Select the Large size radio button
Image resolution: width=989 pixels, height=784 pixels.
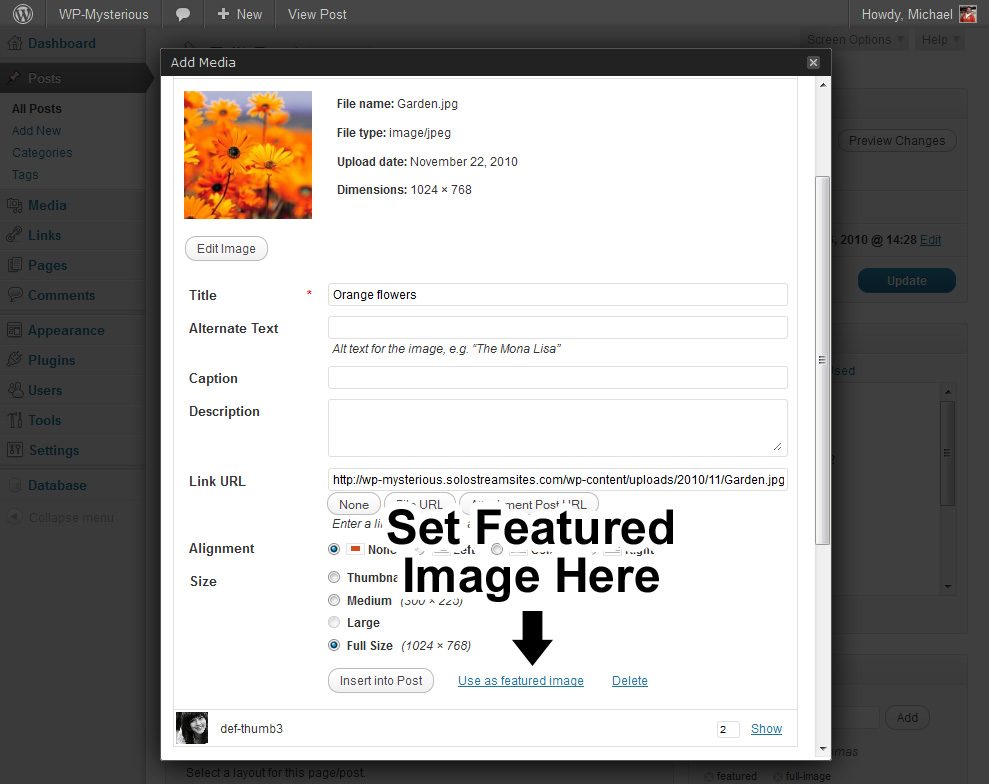click(334, 623)
